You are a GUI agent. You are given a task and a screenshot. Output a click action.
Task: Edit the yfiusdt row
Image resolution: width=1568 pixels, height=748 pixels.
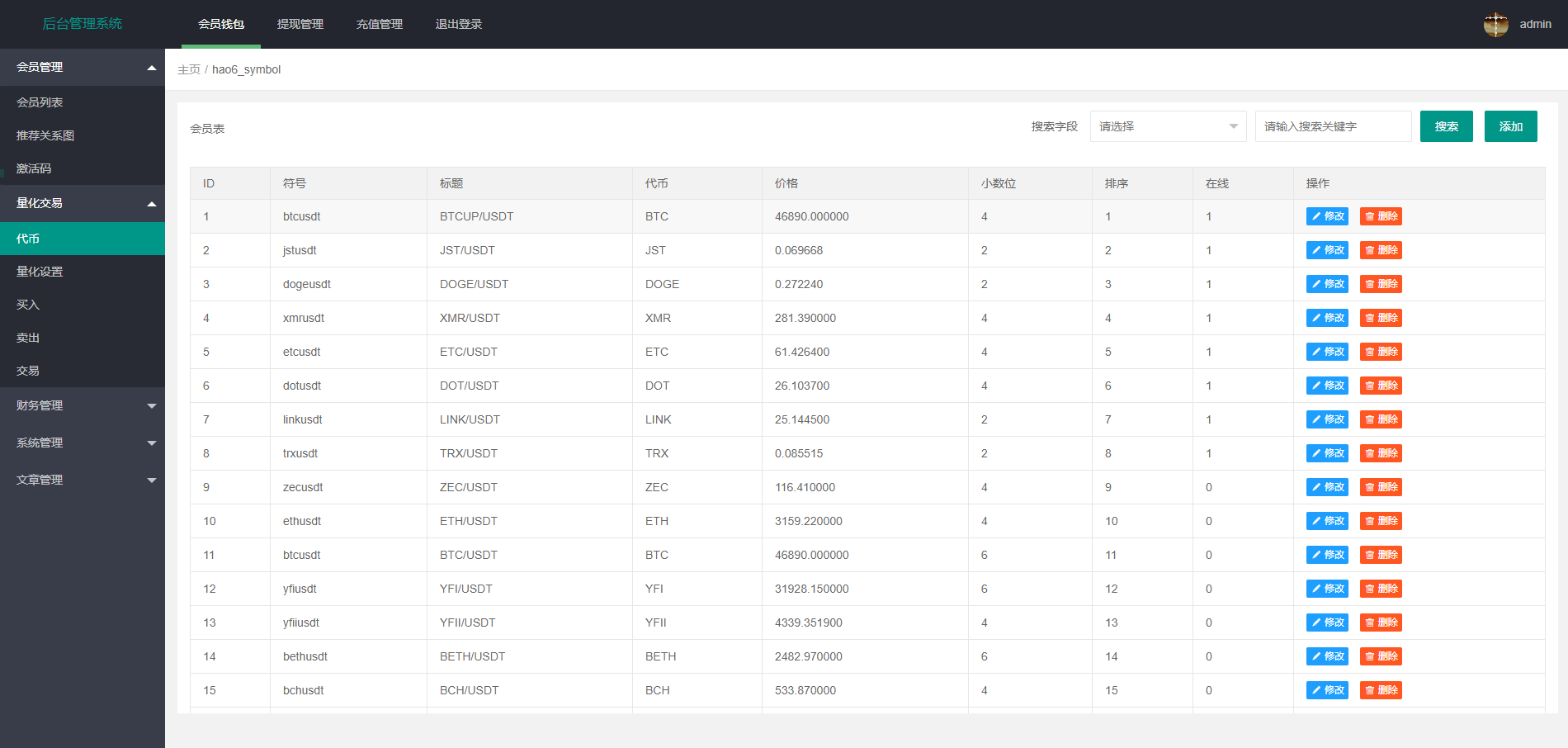(1327, 589)
